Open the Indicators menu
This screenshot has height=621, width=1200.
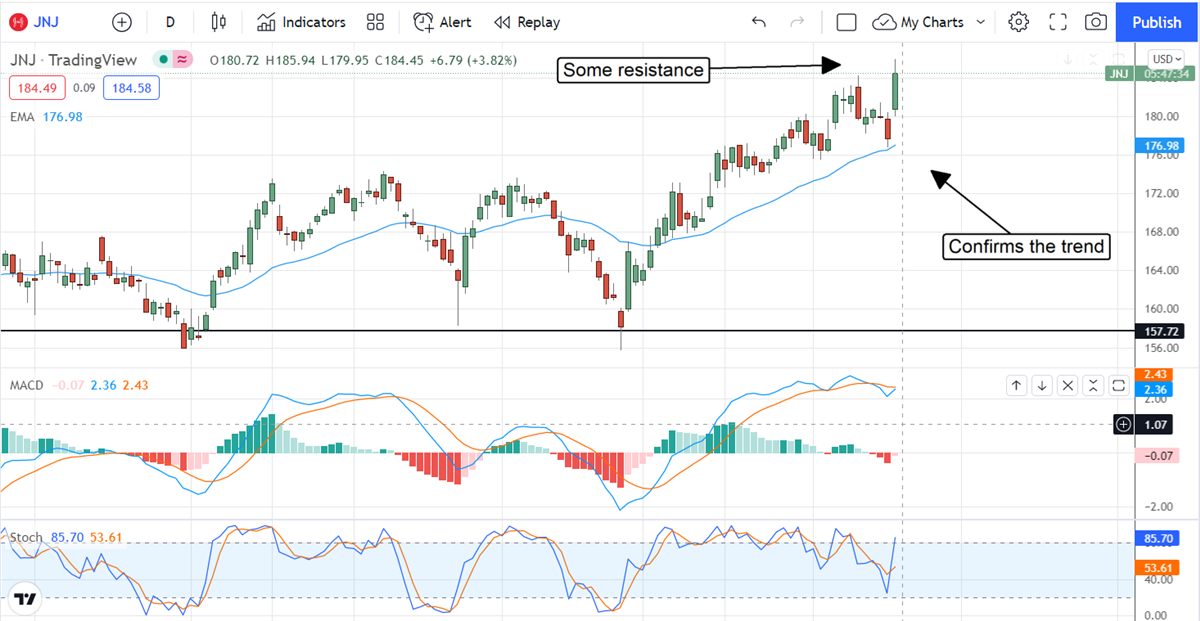301,22
